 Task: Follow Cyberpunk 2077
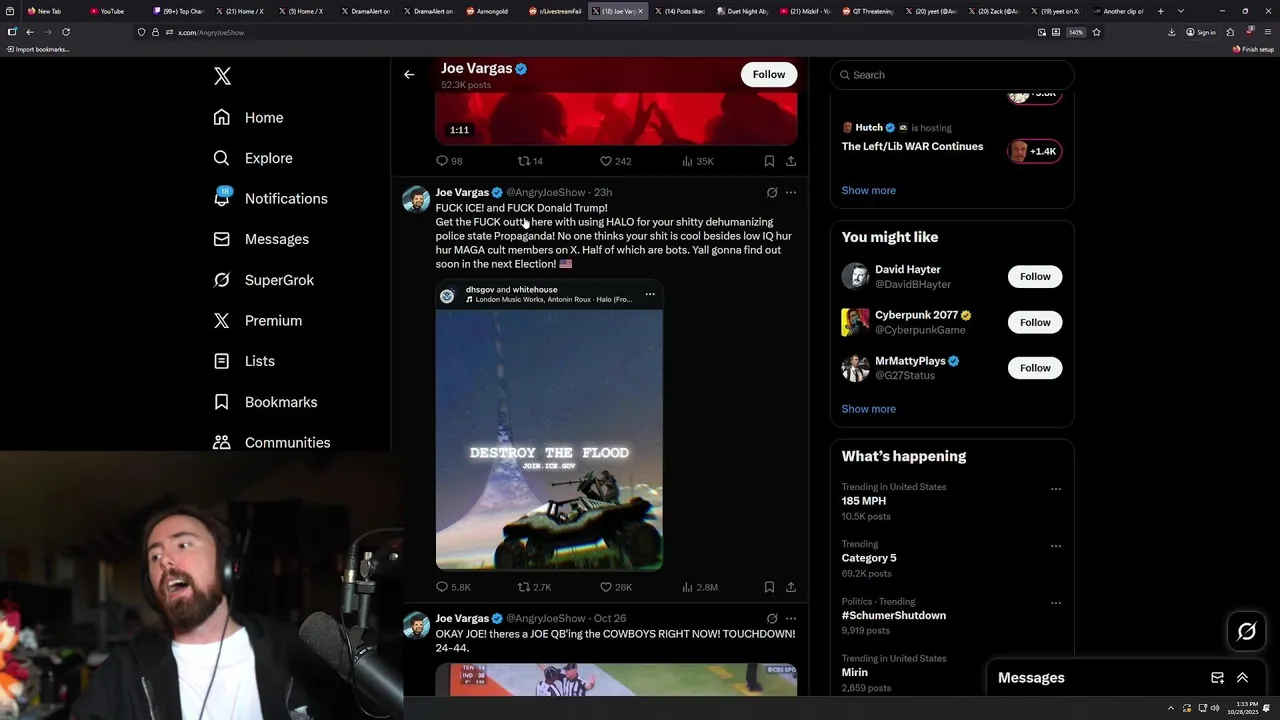pos(1035,322)
